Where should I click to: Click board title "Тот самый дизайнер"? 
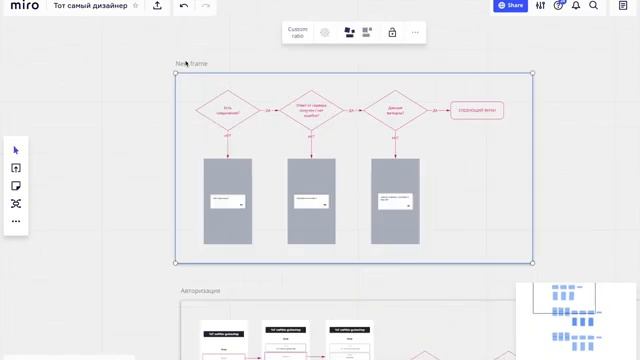[x=90, y=6]
